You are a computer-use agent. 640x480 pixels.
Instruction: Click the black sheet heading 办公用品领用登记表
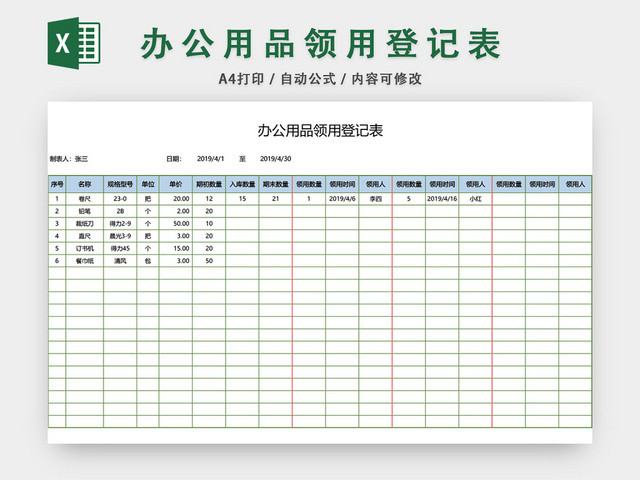[x=320, y=131]
